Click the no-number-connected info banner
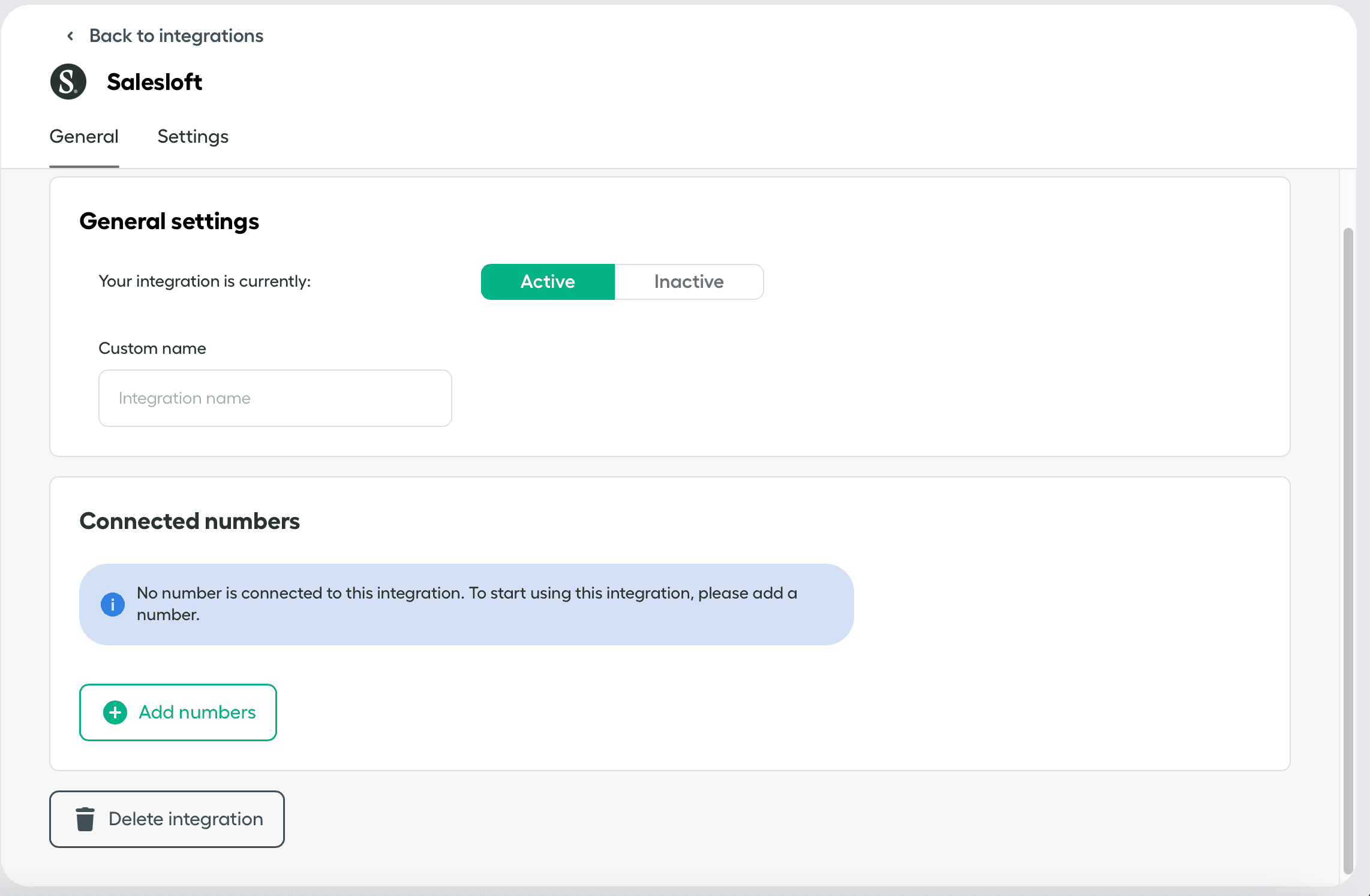 (x=466, y=604)
